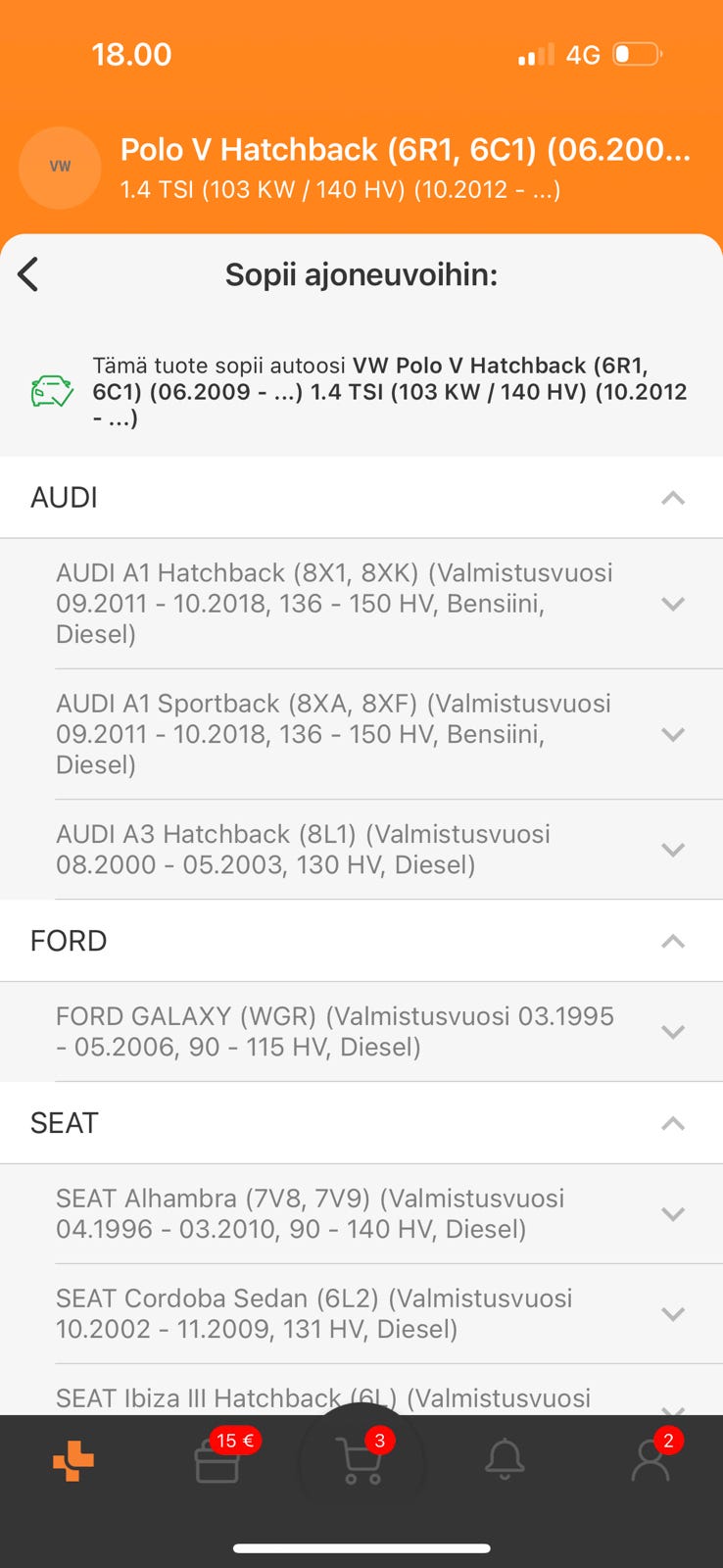Open the 15 € bonus wallet icon
This screenshot has height=1568, width=723.
click(x=217, y=1462)
